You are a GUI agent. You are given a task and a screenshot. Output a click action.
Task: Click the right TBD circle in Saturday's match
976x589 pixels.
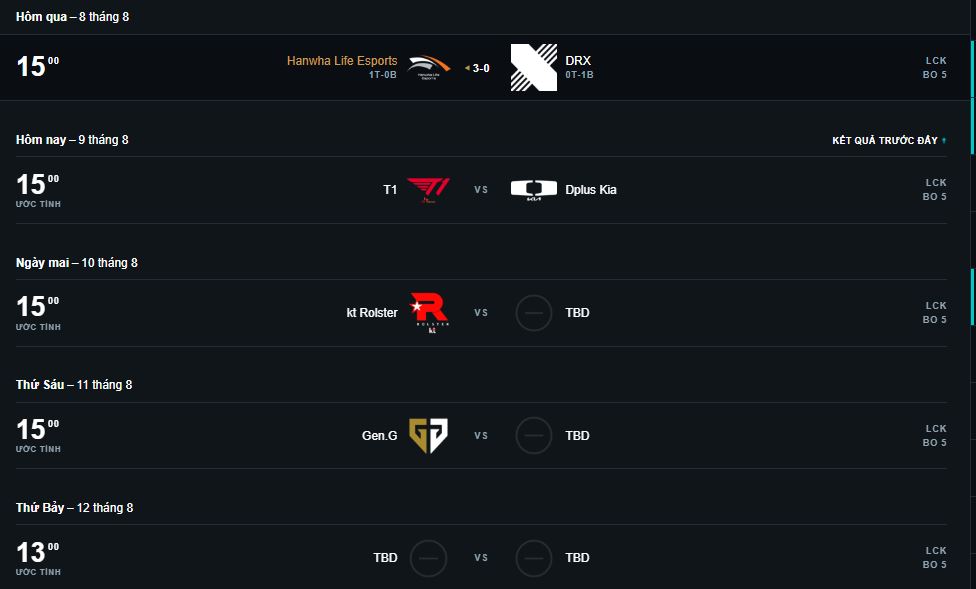coord(533,557)
